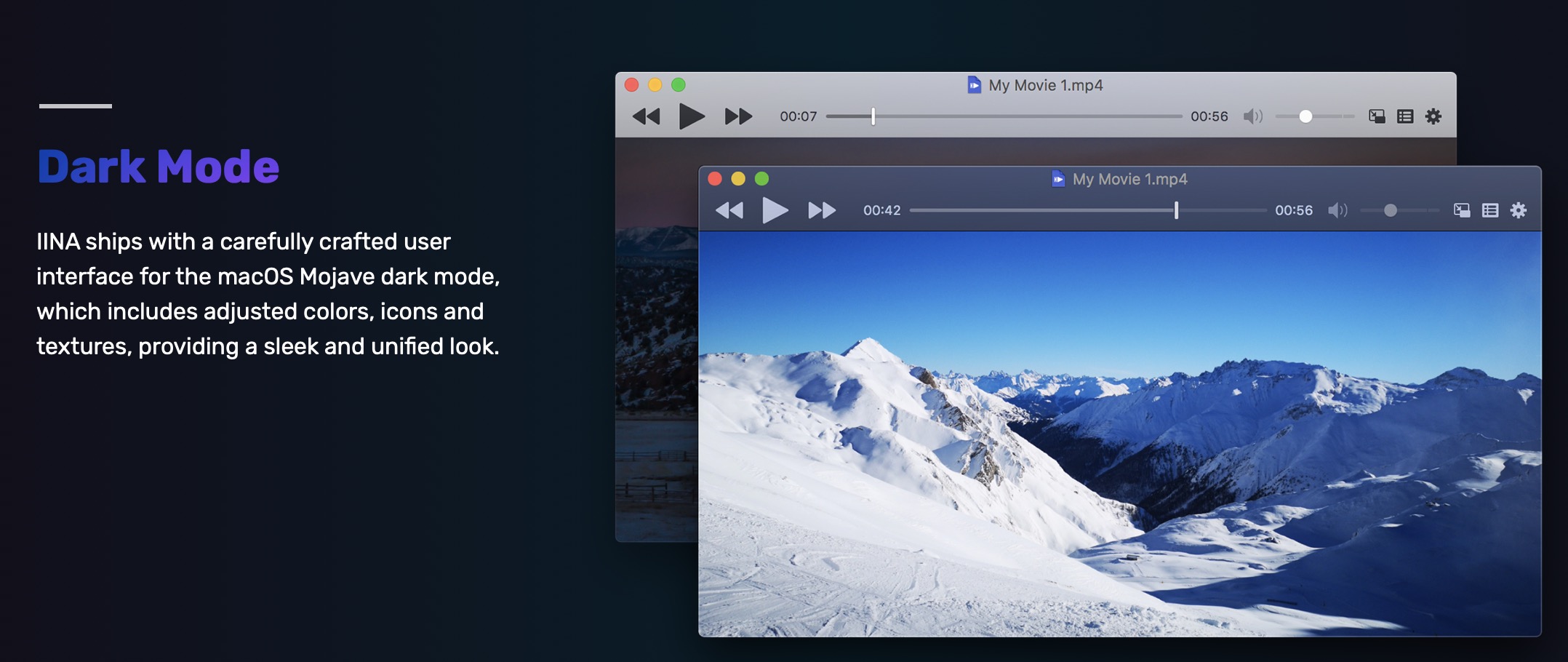Open the playlist panel in front window
The image size is (1568, 662).
click(x=1490, y=210)
